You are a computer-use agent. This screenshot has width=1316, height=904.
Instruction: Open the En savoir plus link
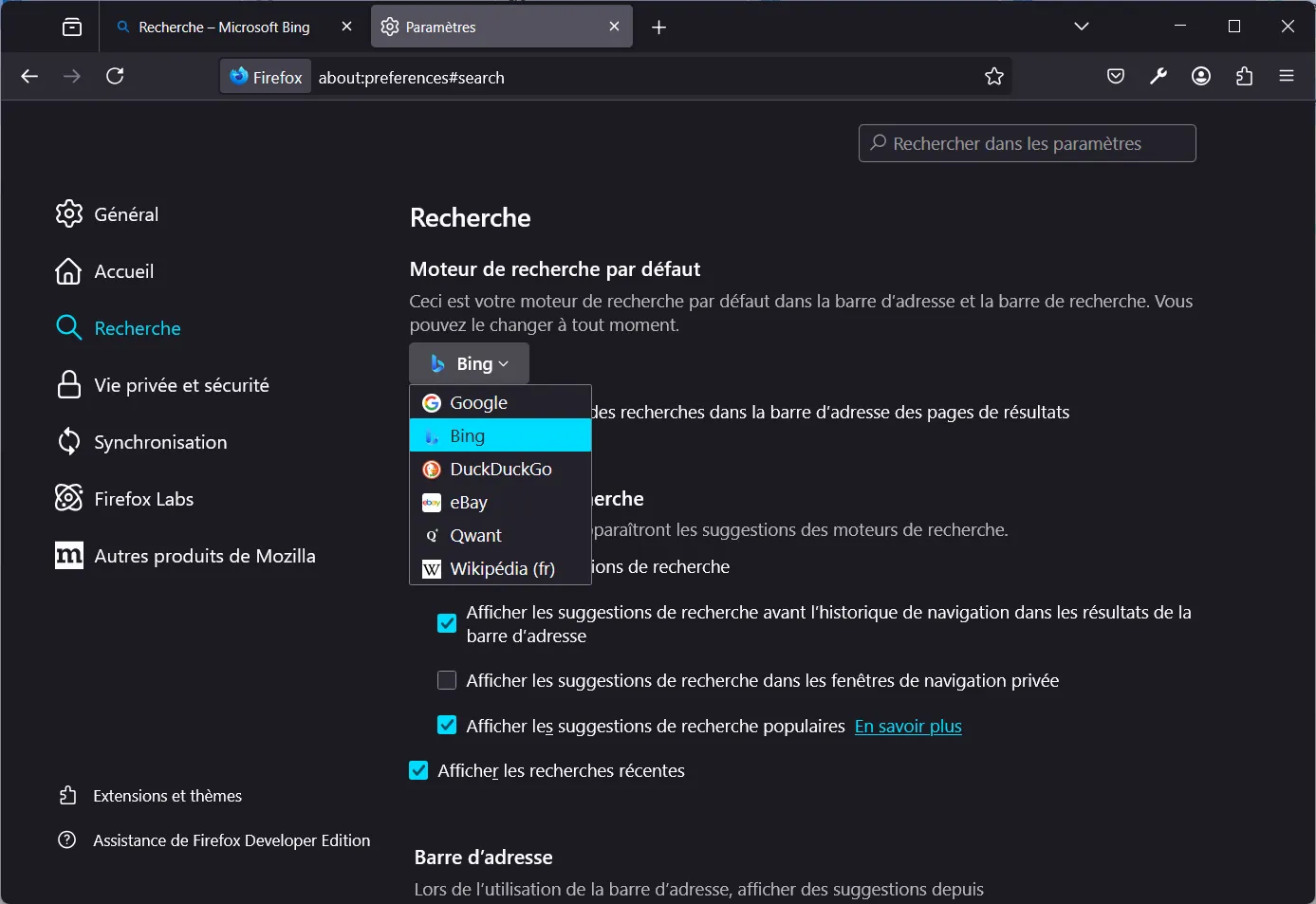coord(908,726)
